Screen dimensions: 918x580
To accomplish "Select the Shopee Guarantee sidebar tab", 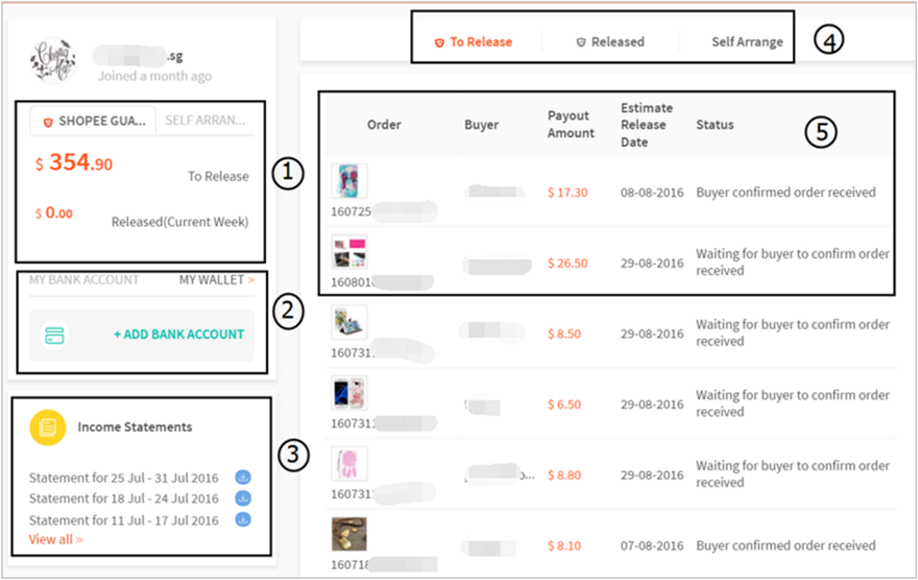I will (93, 121).
